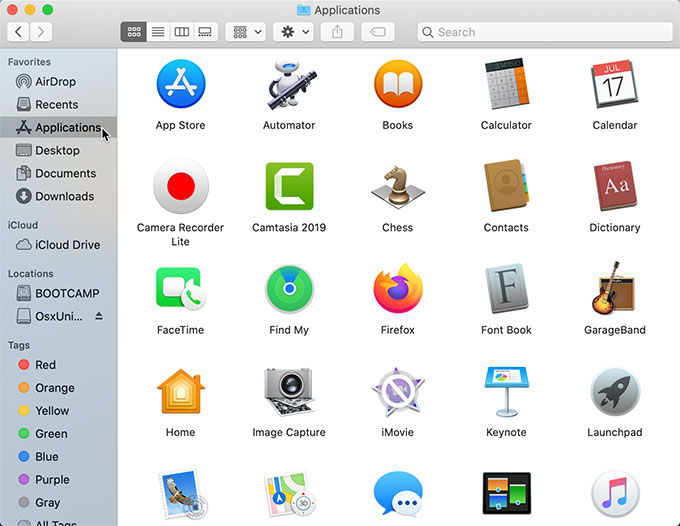The width and height of the screenshot is (680, 526).
Task: Select Recents in the sidebar
Action: (x=59, y=105)
